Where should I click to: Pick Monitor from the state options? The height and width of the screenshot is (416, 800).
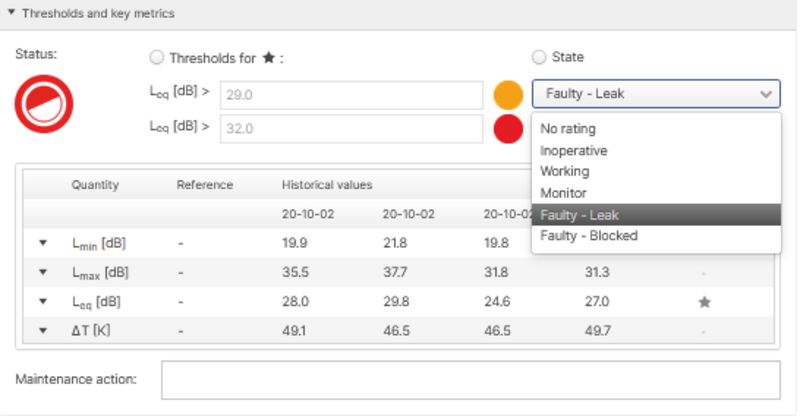(x=563, y=193)
